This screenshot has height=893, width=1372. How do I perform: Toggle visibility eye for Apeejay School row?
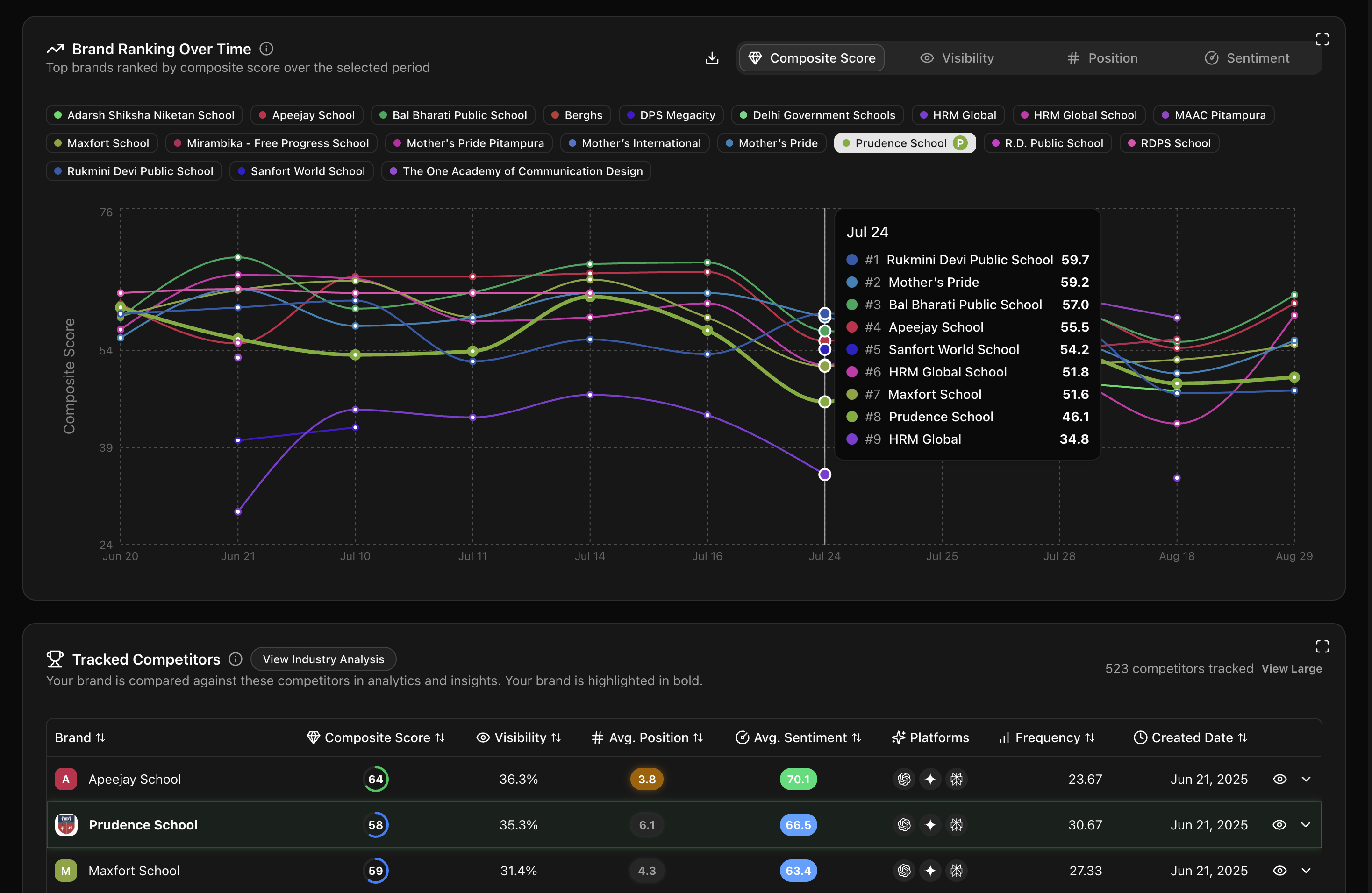tap(1279, 779)
